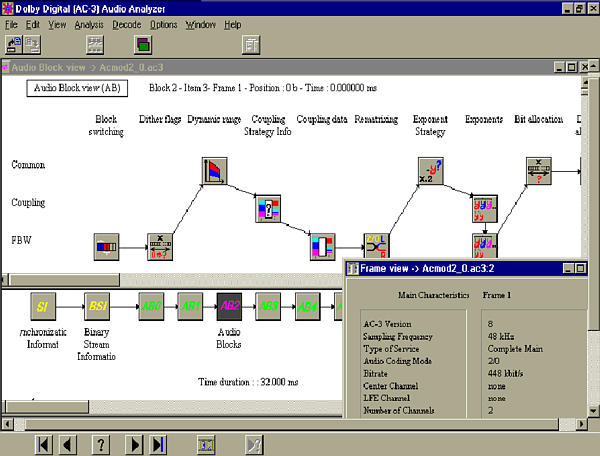Select the Exponents icon in FBW row

[x=485, y=246]
